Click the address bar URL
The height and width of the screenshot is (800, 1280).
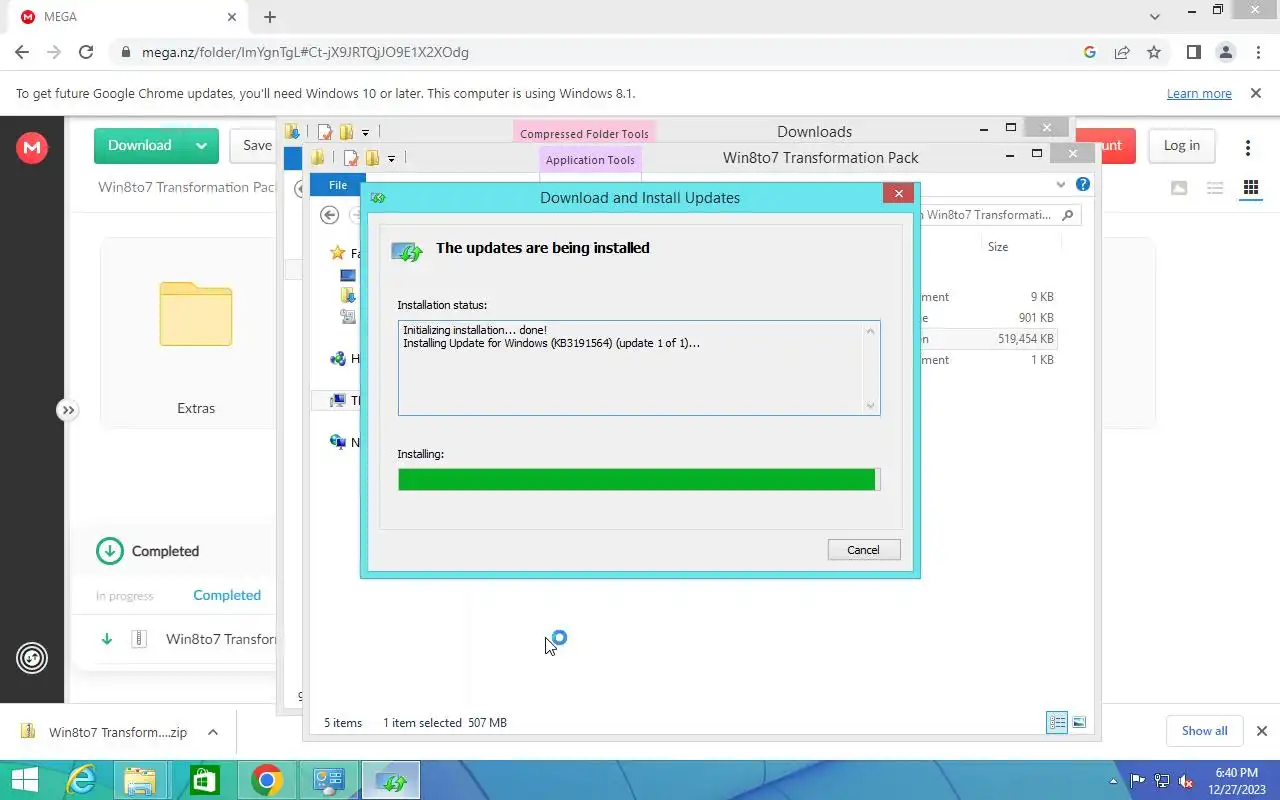click(x=305, y=52)
